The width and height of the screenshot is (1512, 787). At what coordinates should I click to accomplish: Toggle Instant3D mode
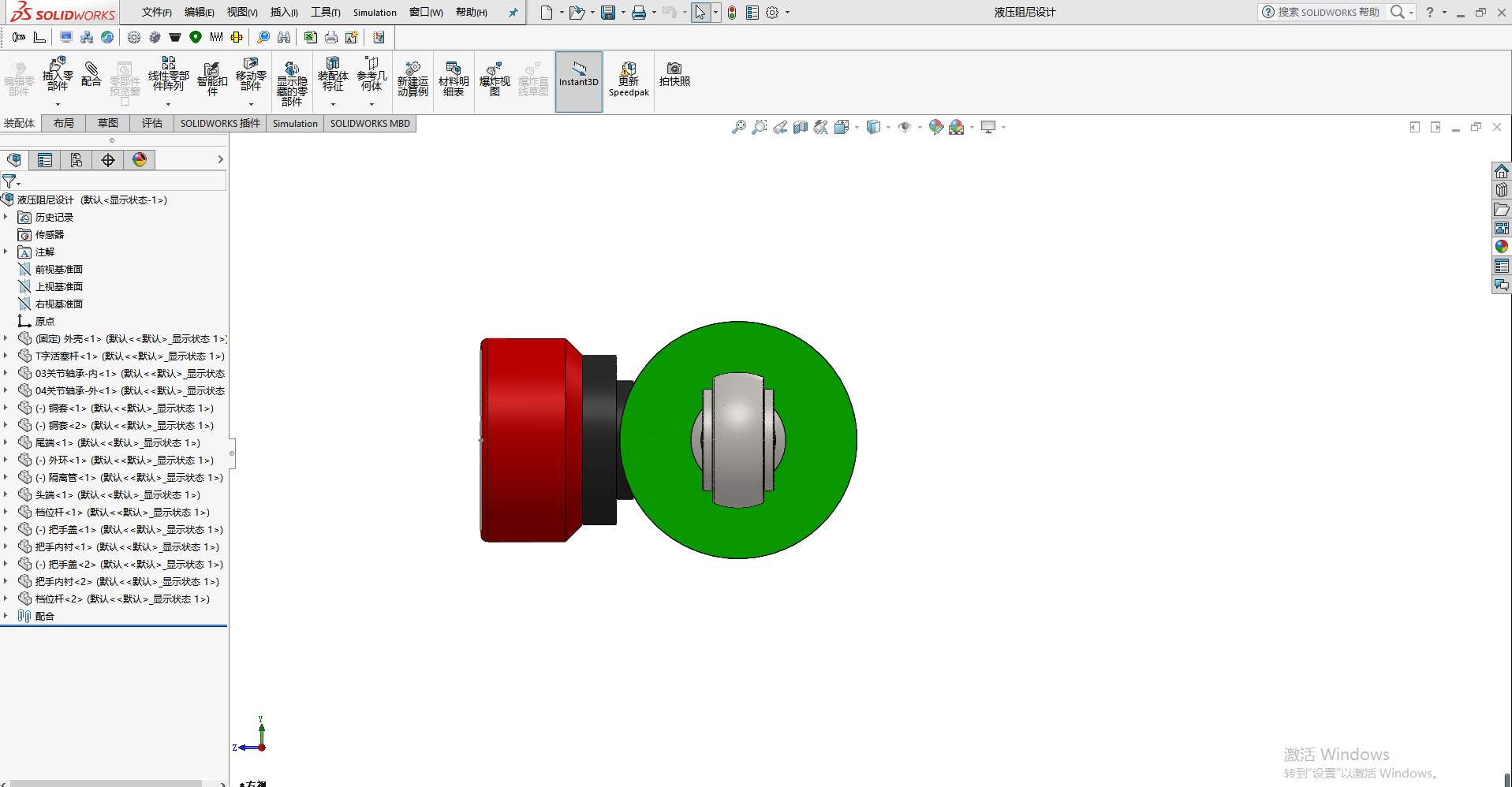579,81
